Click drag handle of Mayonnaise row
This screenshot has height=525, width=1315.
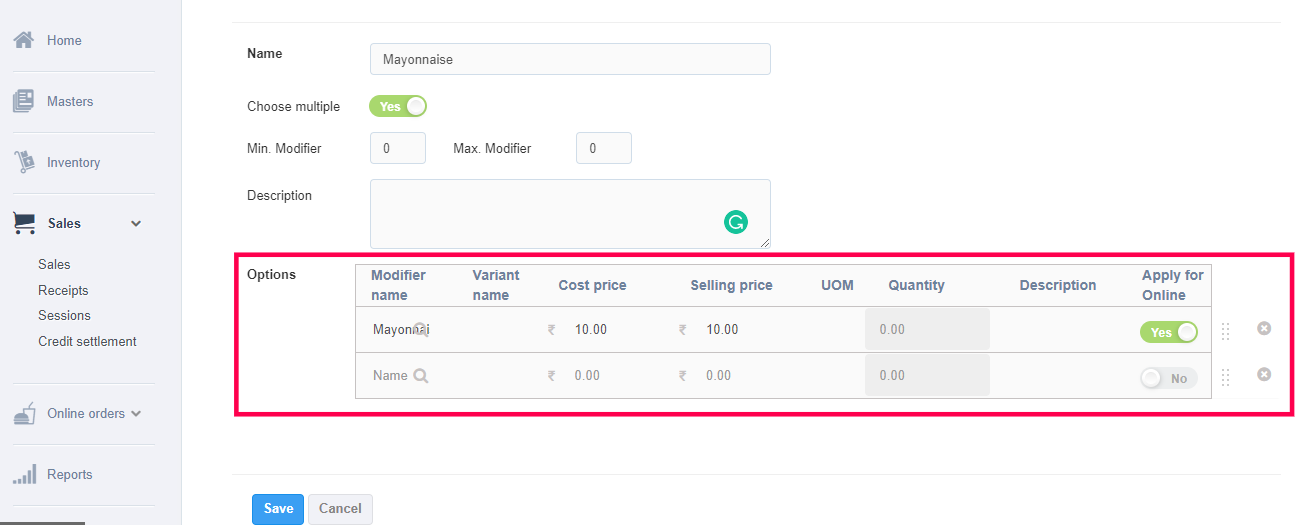point(1225,331)
